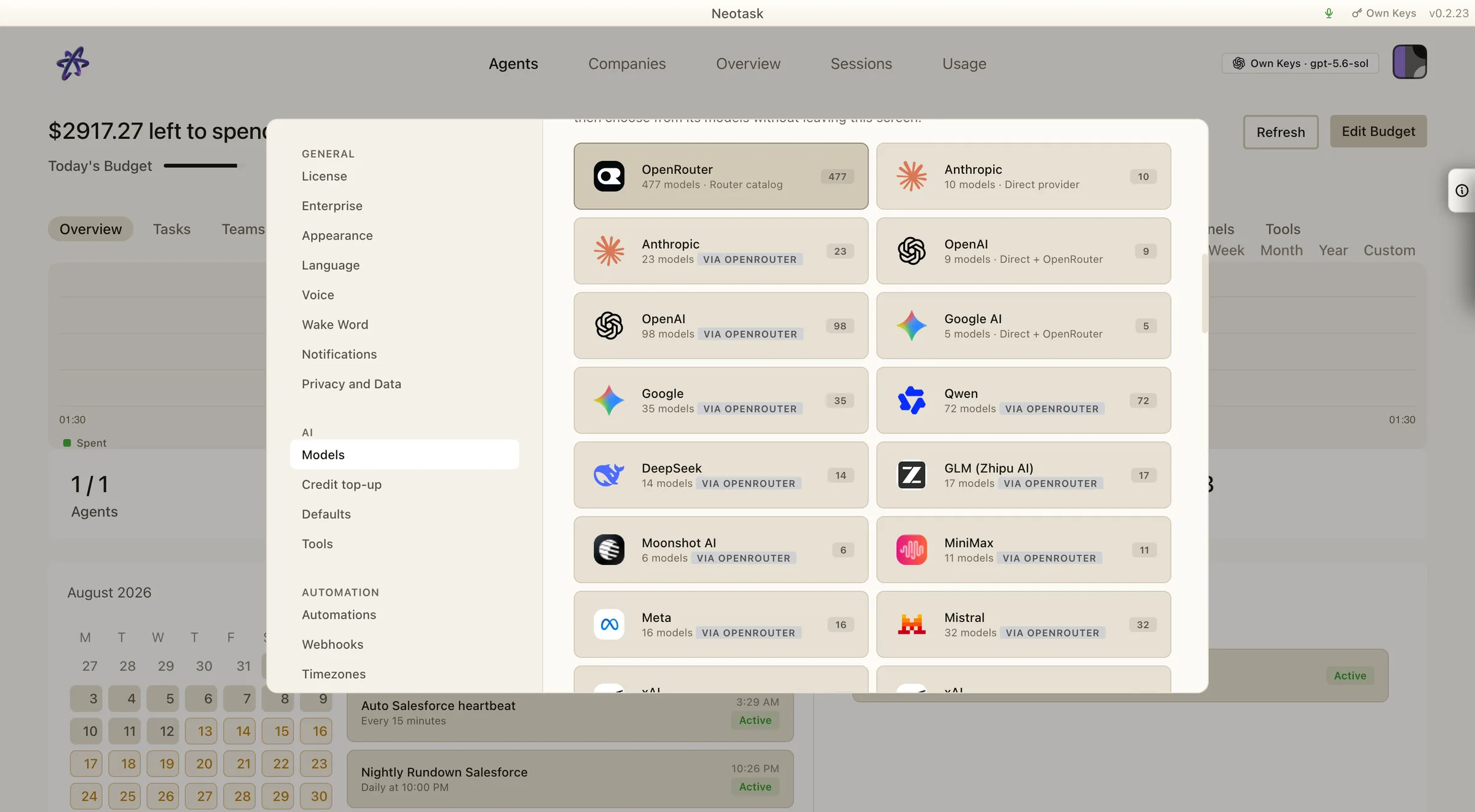This screenshot has width=1475, height=812.
Task: Click the 477 model count badge
Action: (837, 177)
